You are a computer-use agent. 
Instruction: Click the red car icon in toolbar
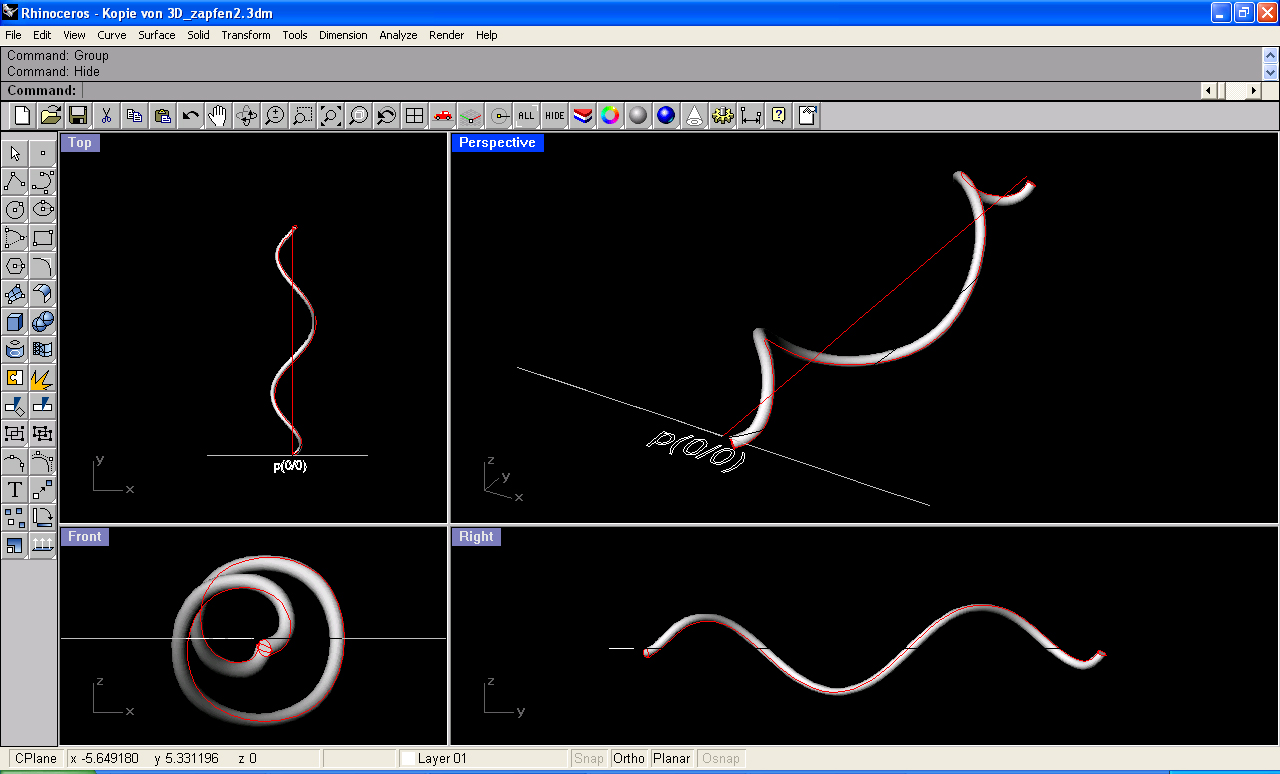tap(442, 116)
